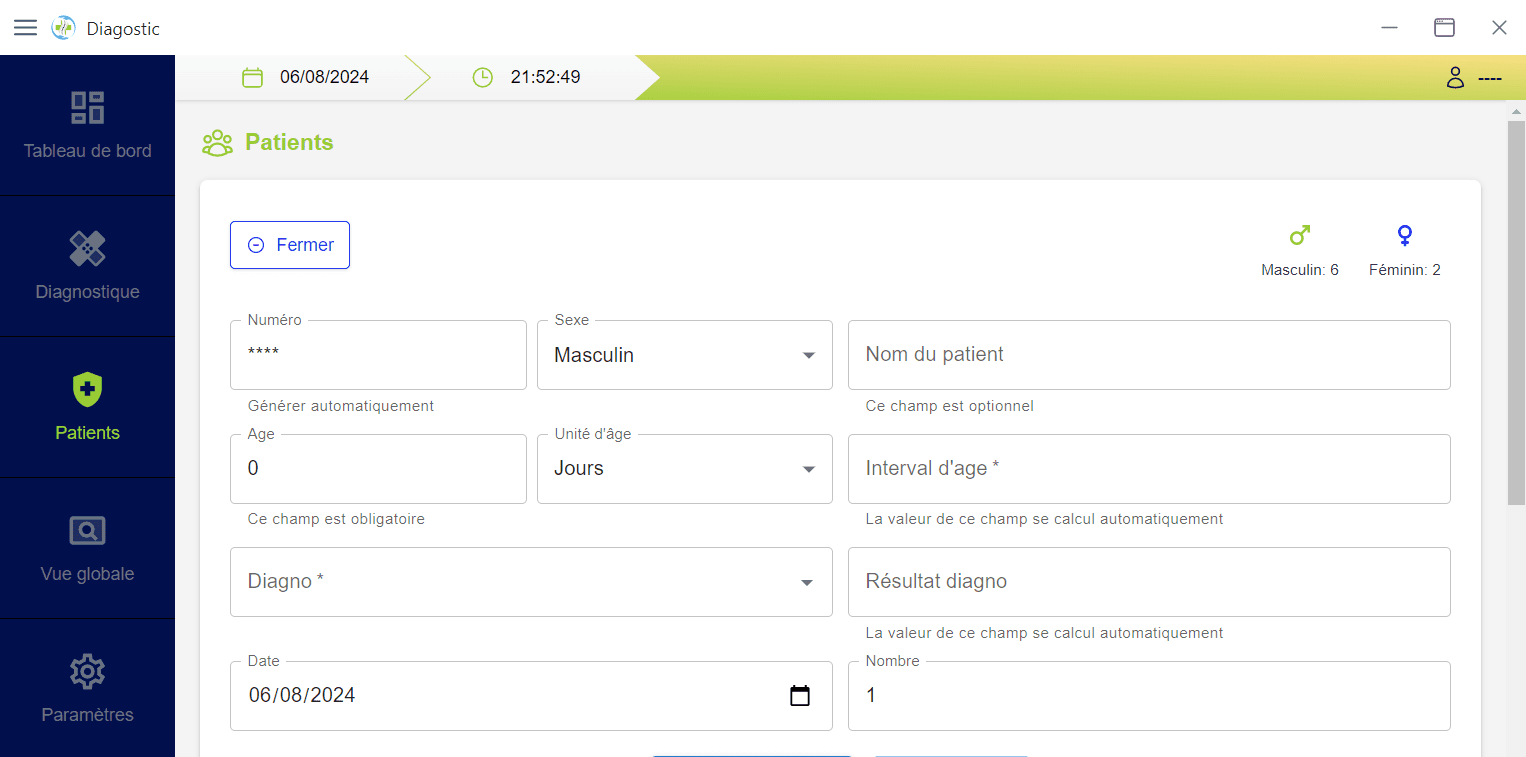Open the Diagno dropdown list
The height and width of the screenshot is (757, 1526).
coord(531,582)
